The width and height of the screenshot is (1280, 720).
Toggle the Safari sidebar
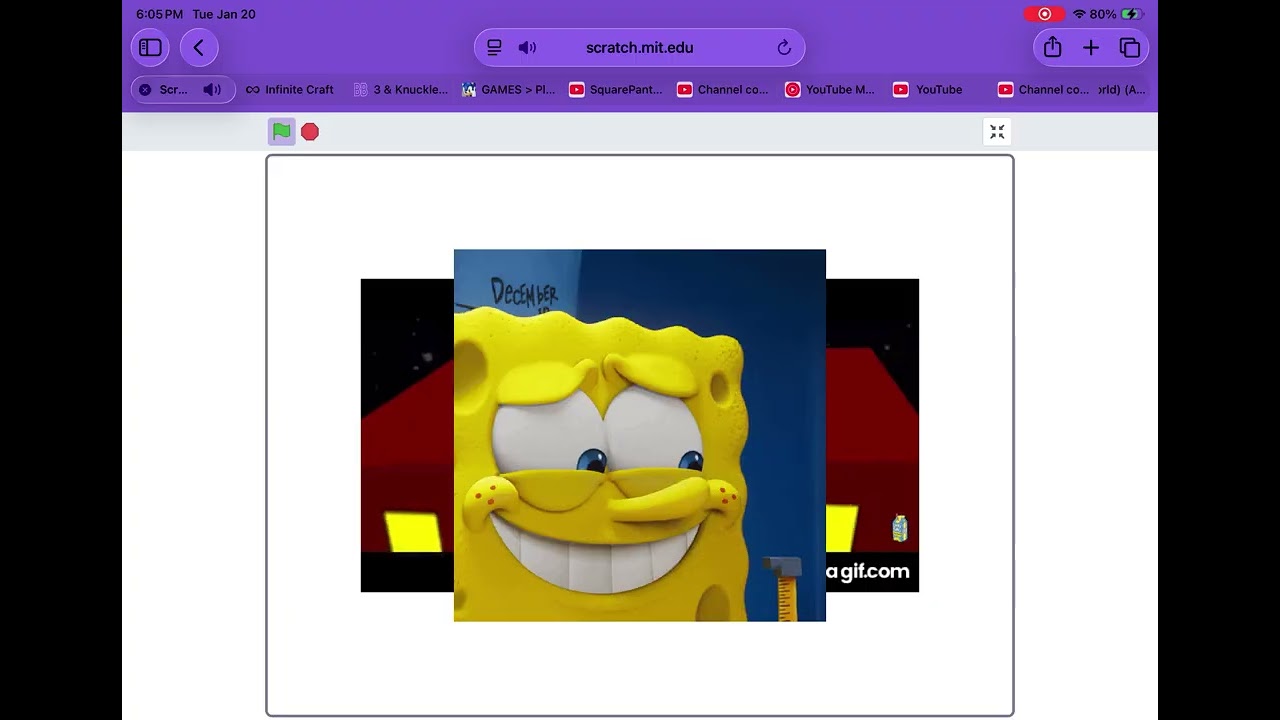pyautogui.click(x=150, y=47)
